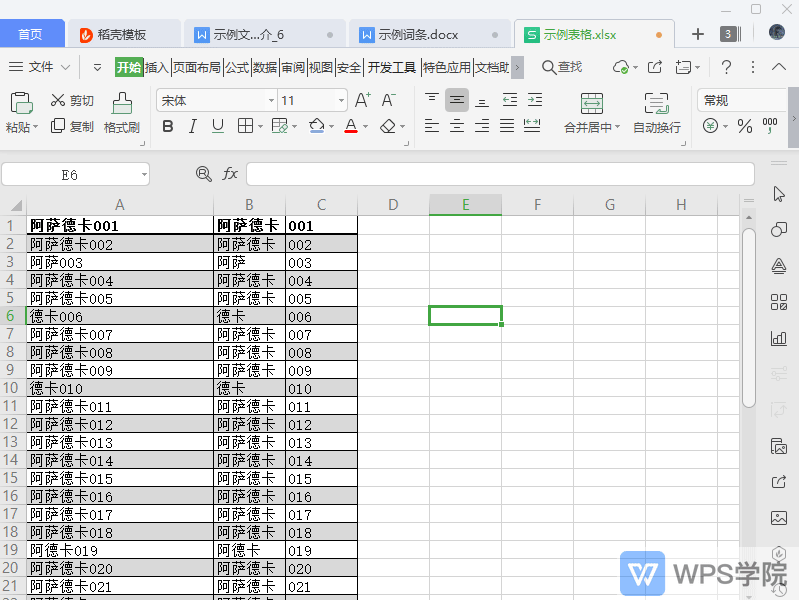
Task: Toggle underline formatting
Action: [x=218, y=126]
